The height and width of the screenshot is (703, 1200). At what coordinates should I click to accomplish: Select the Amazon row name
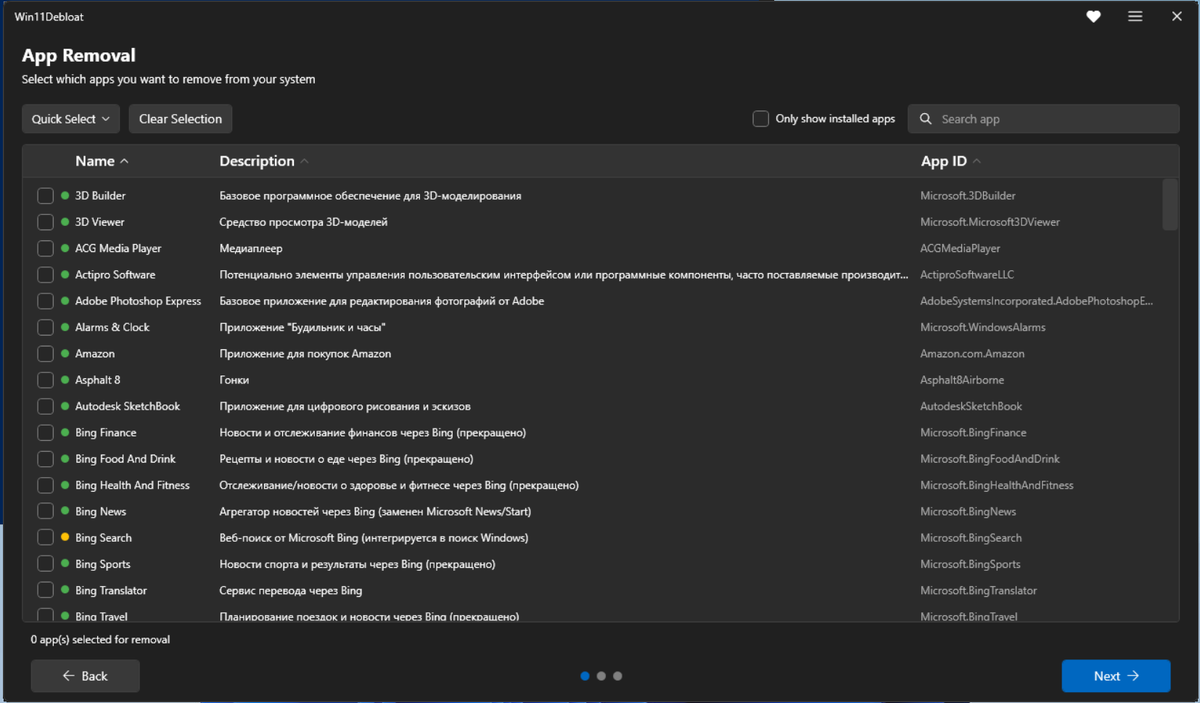tap(95, 354)
